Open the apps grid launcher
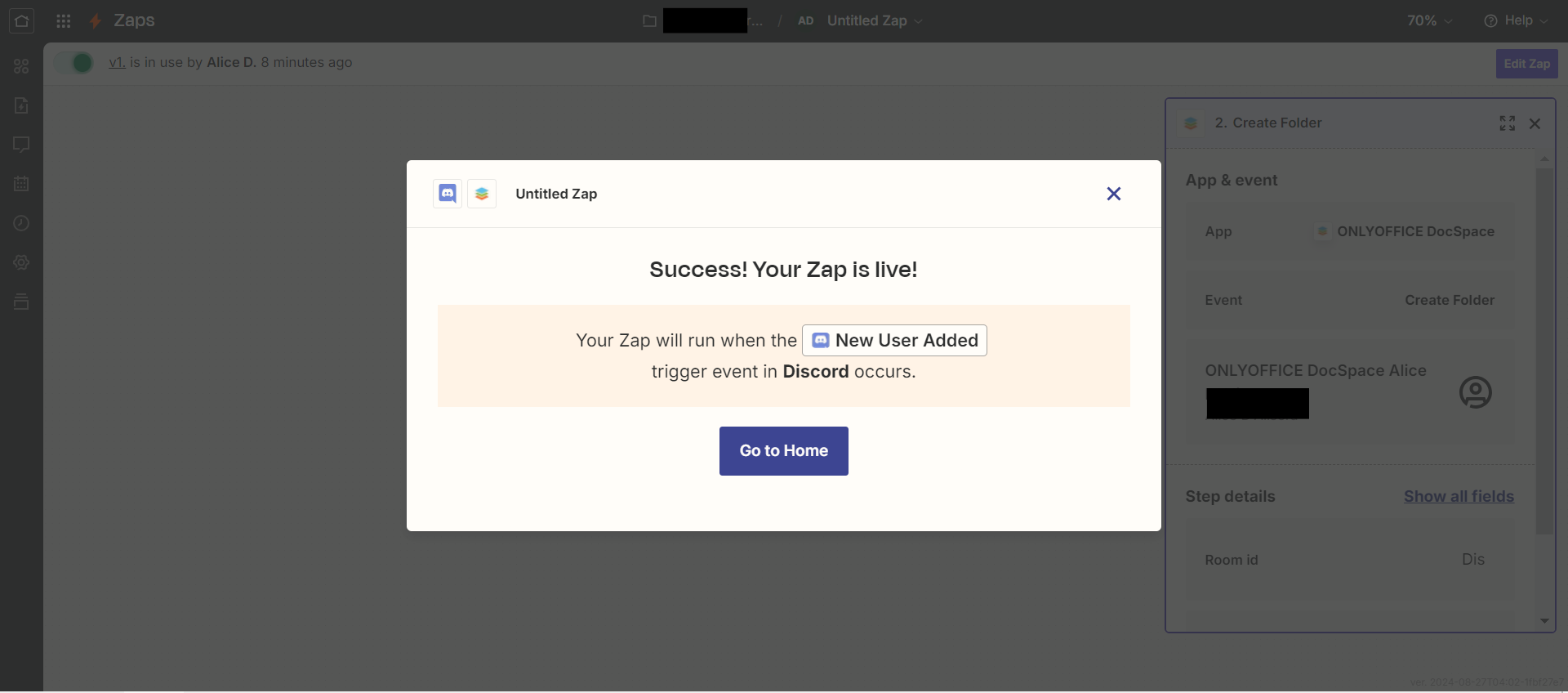Viewport: 1568px width, 693px height. tap(63, 21)
